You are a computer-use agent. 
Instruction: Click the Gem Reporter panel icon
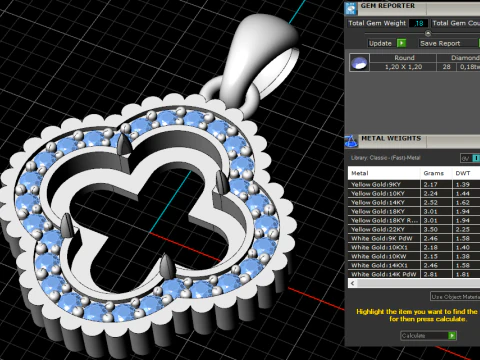pos(351,8)
